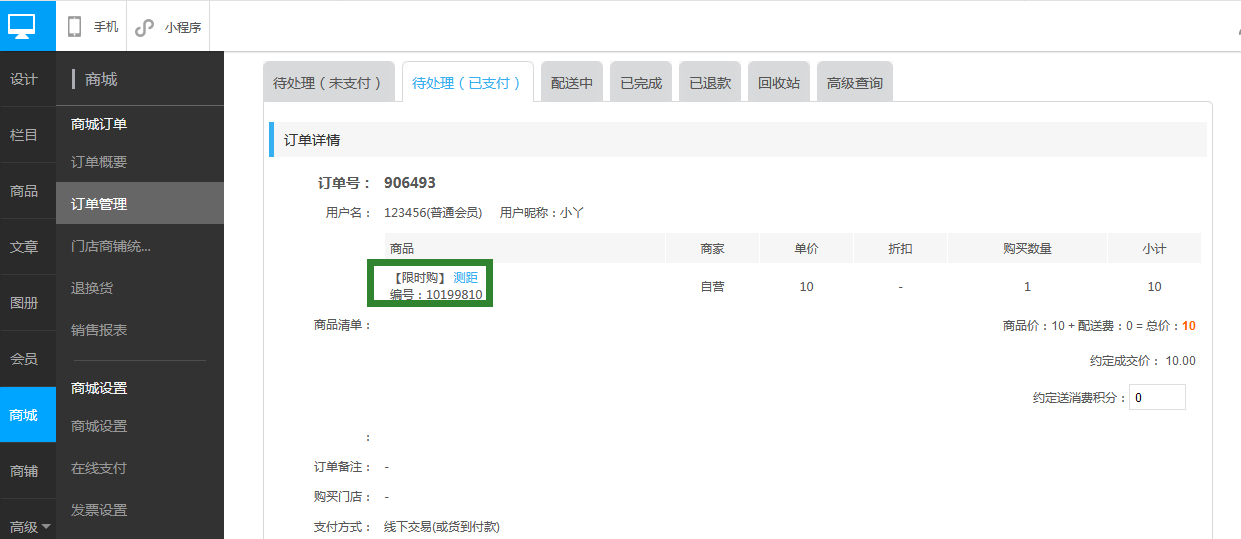
Task: Open 销售报表 in the submenu
Action: click(x=99, y=330)
